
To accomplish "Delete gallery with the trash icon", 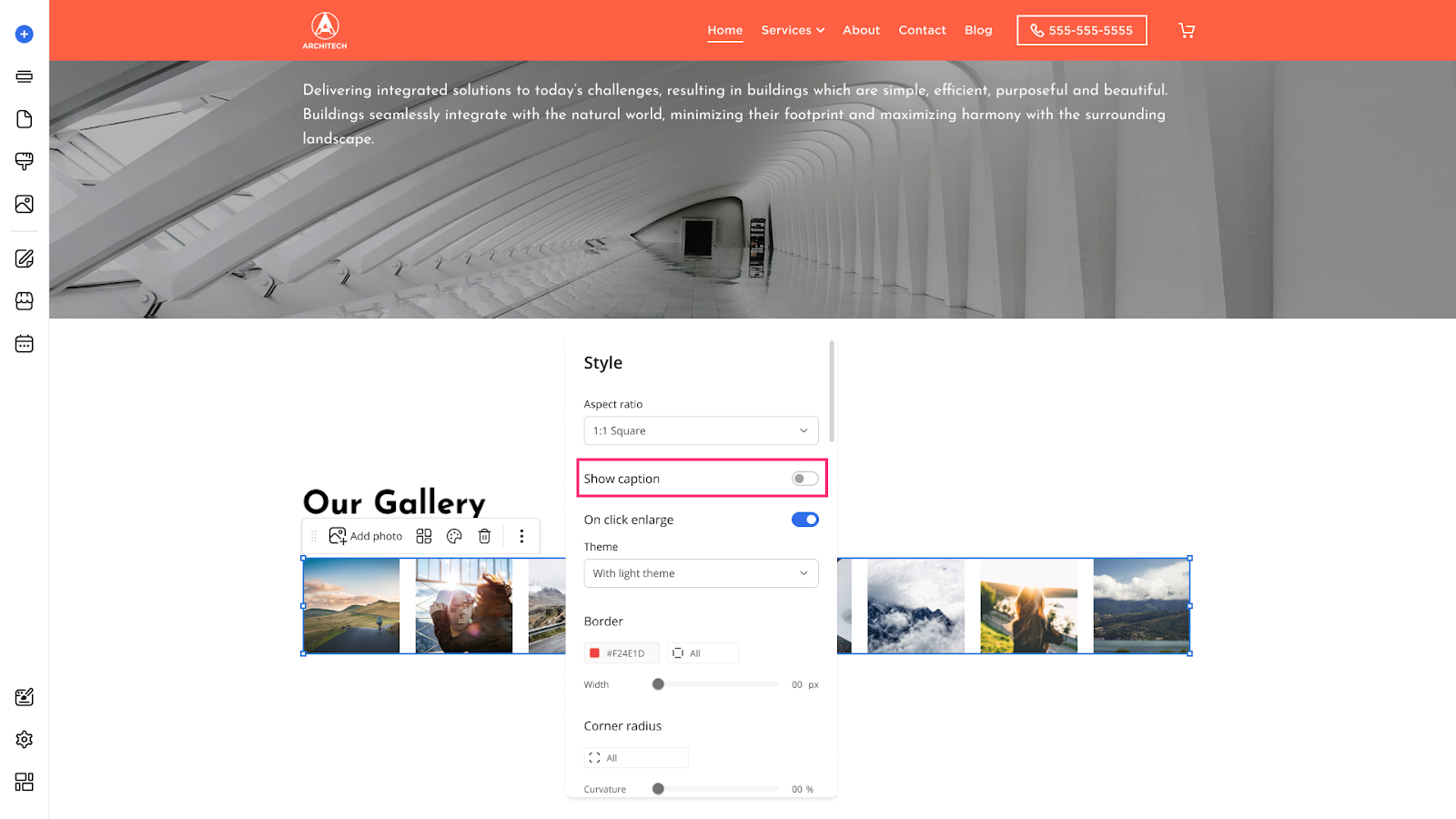I will 485,536.
